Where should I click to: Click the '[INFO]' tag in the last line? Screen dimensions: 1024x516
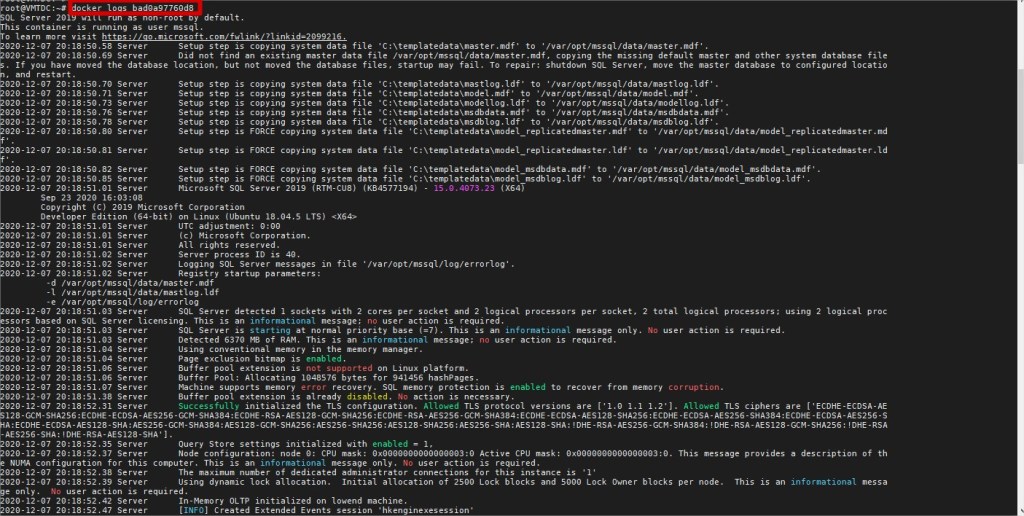click(x=192, y=510)
